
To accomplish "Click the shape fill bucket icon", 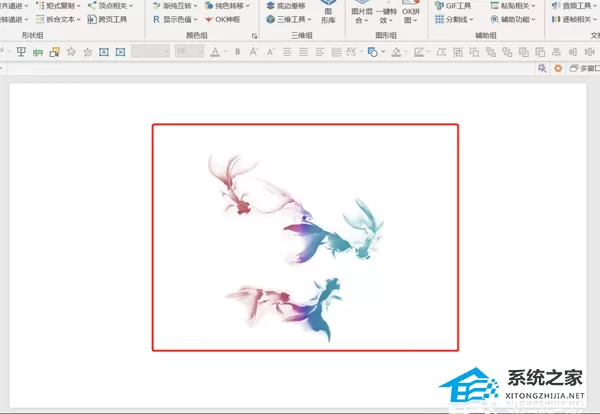I will click(396, 52).
